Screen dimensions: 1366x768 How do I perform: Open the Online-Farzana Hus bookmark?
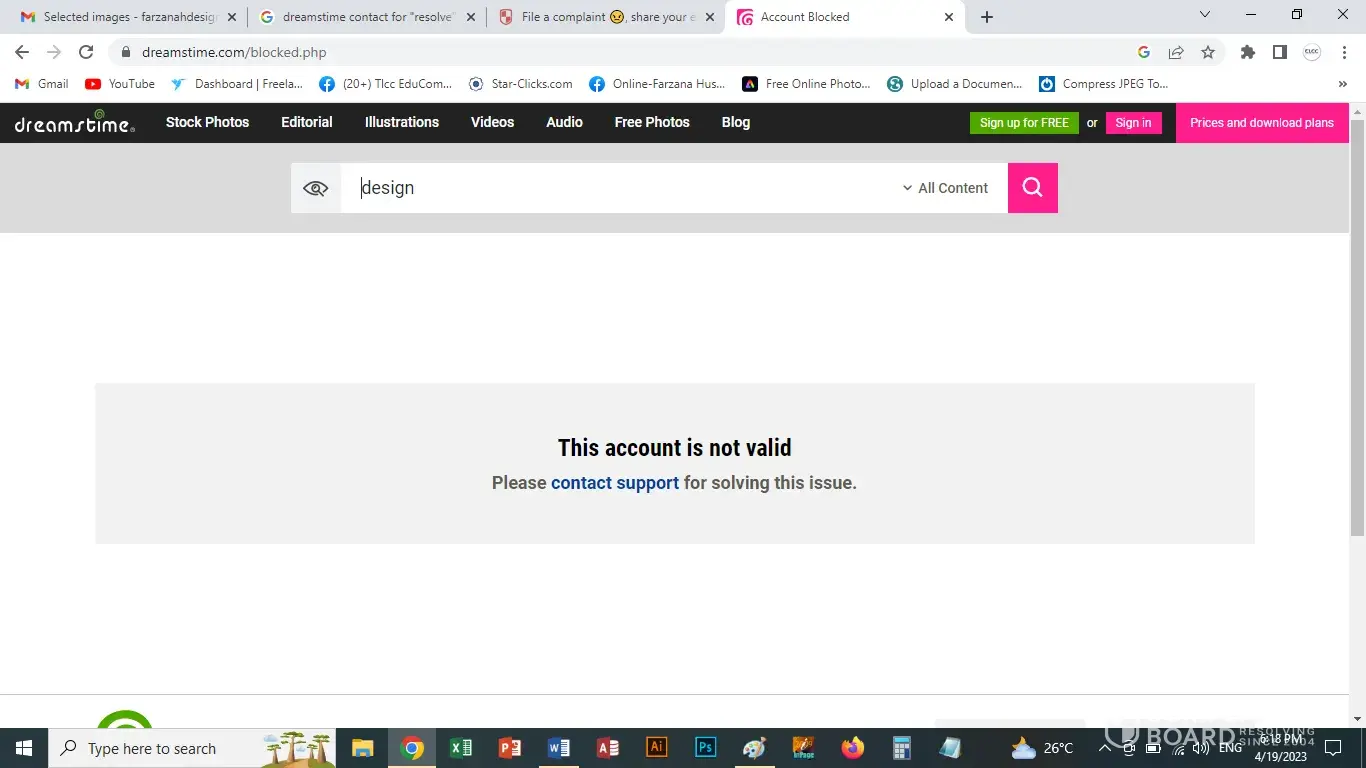tap(657, 84)
